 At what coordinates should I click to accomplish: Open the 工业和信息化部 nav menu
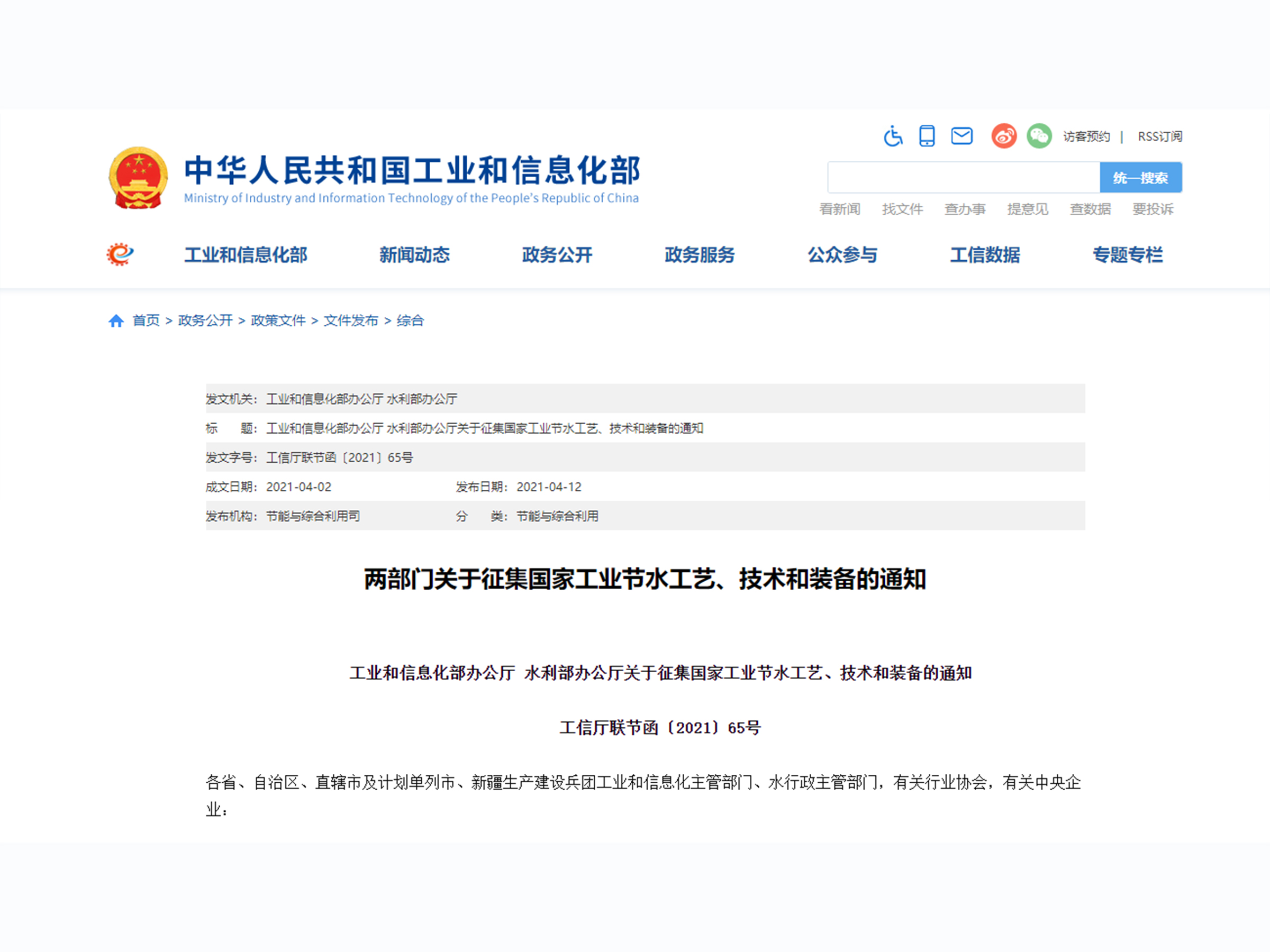(x=246, y=254)
